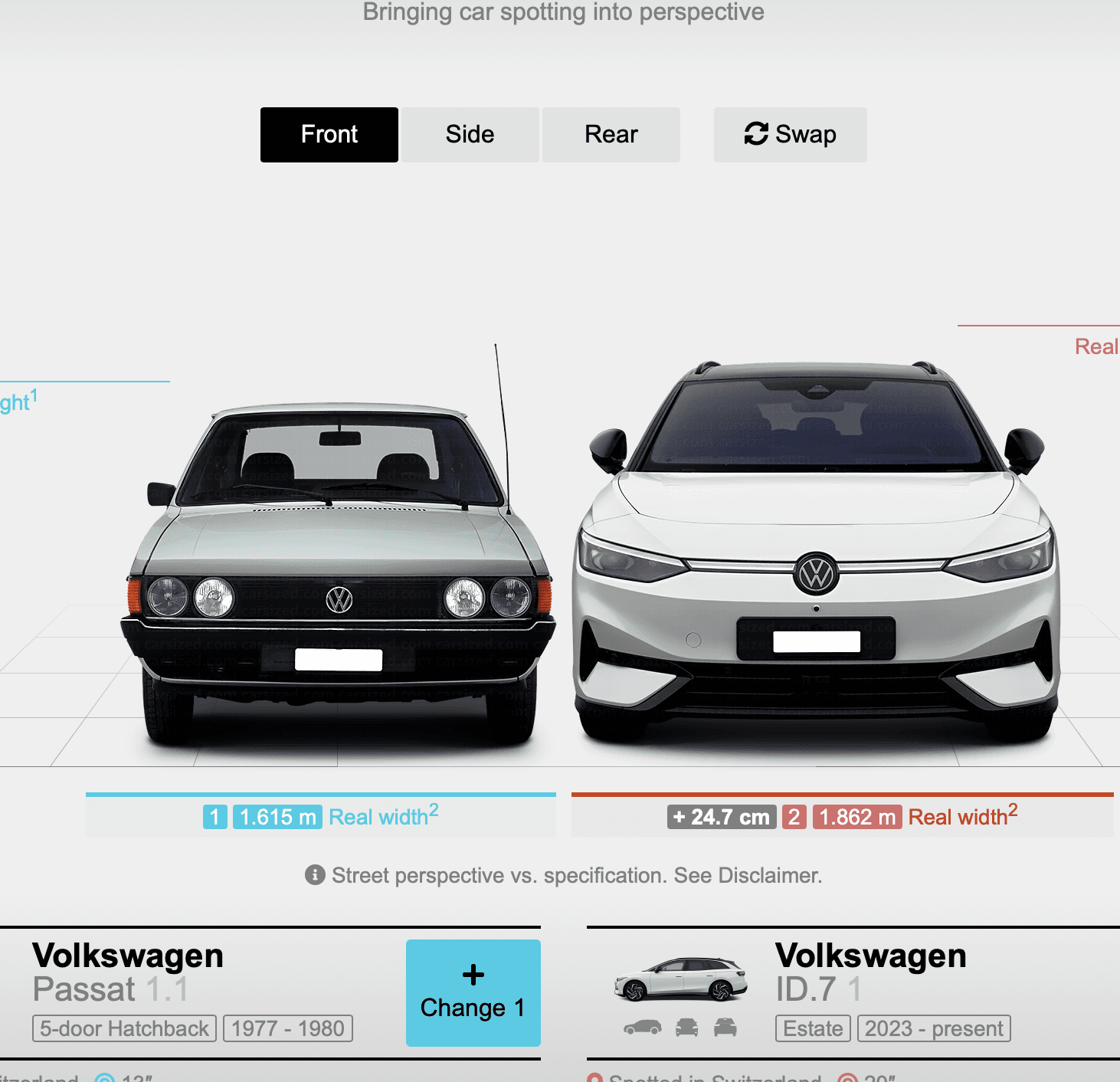Open the rear-view icon under the ID.7 thumbnail
This screenshot has height=1082, width=1120.
[x=725, y=1028]
